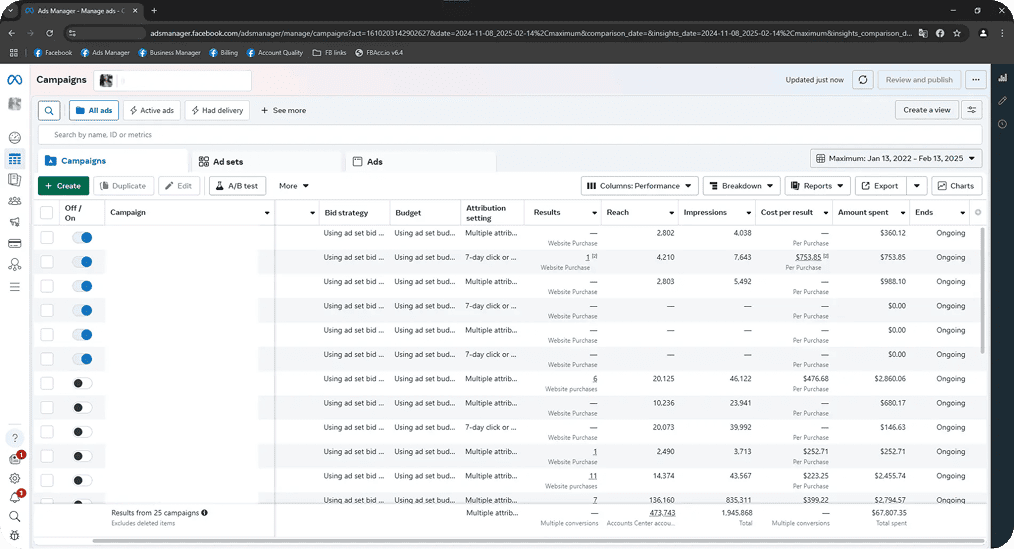Open the filter settings icon beside Create a view
This screenshot has width=1014, height=549.
tap(971, 110)
